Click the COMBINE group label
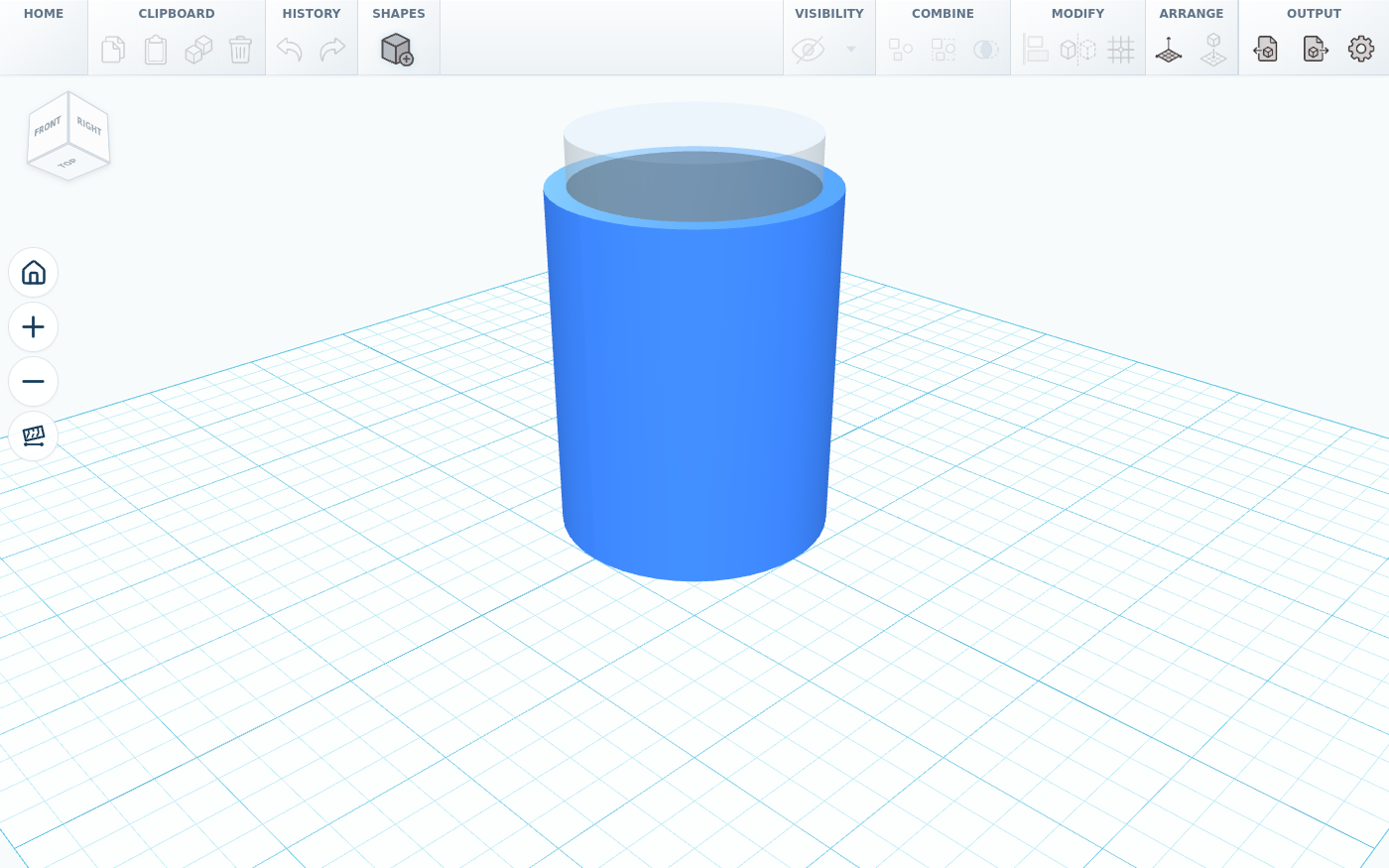1389x868 pixels. [943, 14]
